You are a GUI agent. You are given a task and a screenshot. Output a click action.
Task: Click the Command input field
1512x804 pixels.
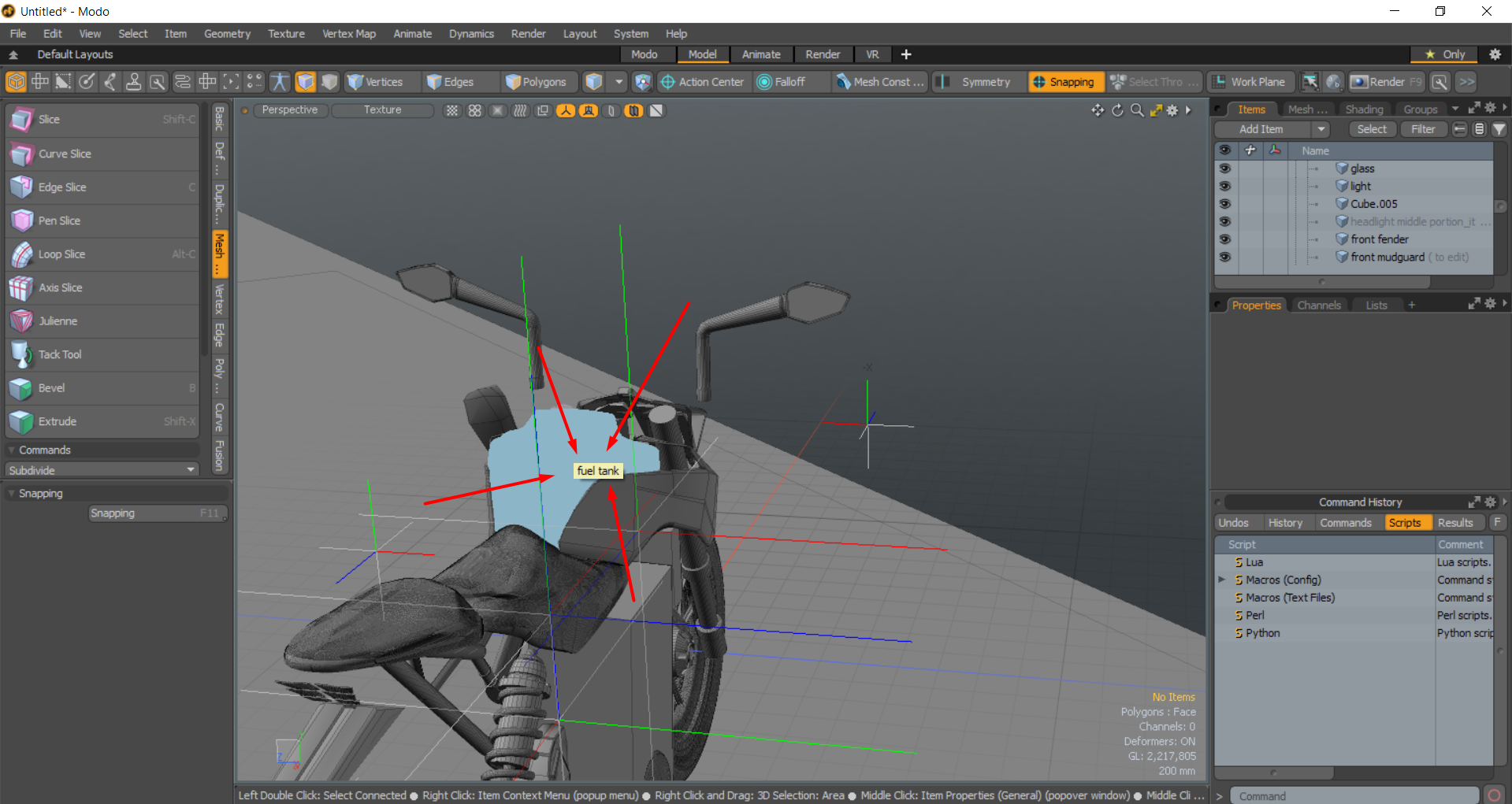(1354, 796)
